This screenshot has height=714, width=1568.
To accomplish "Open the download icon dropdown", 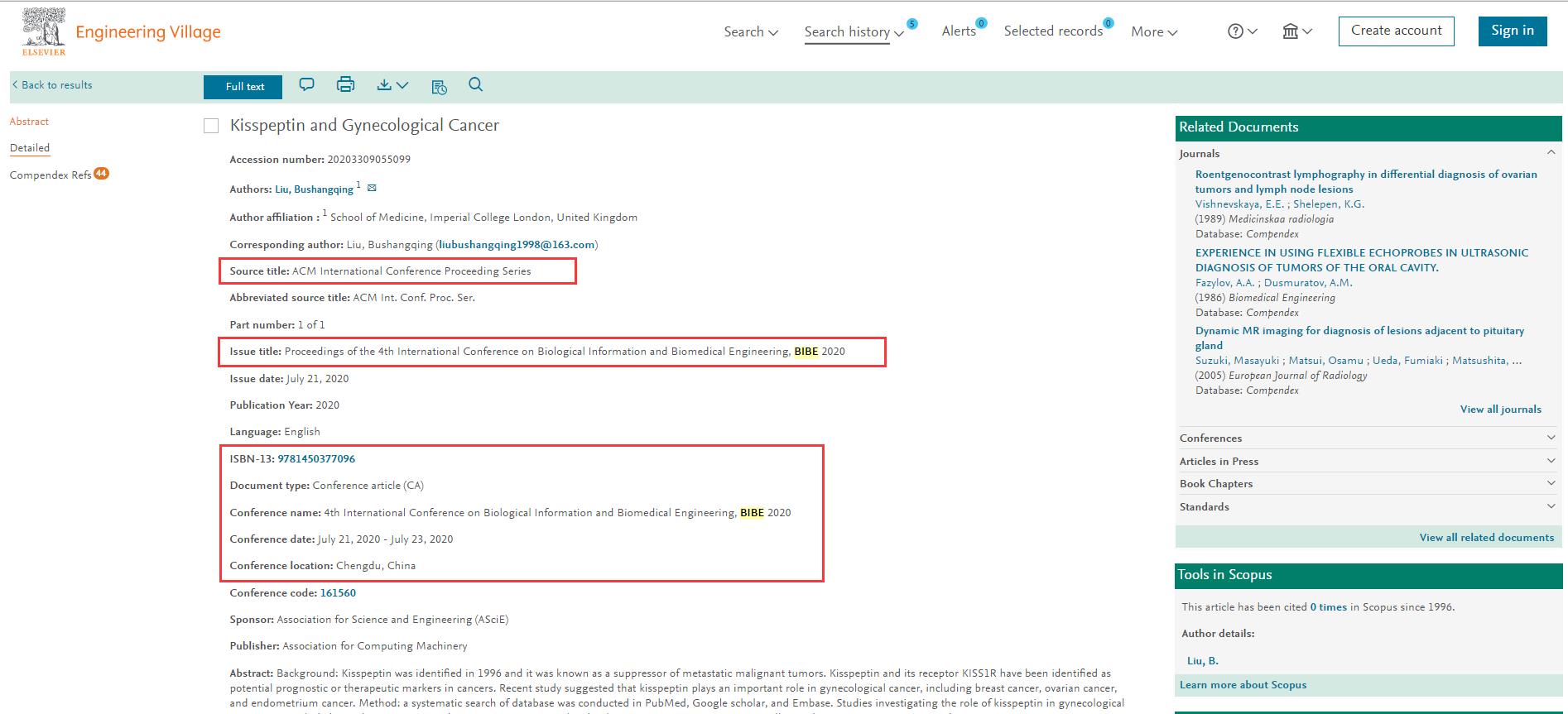I will pos(392,85).
